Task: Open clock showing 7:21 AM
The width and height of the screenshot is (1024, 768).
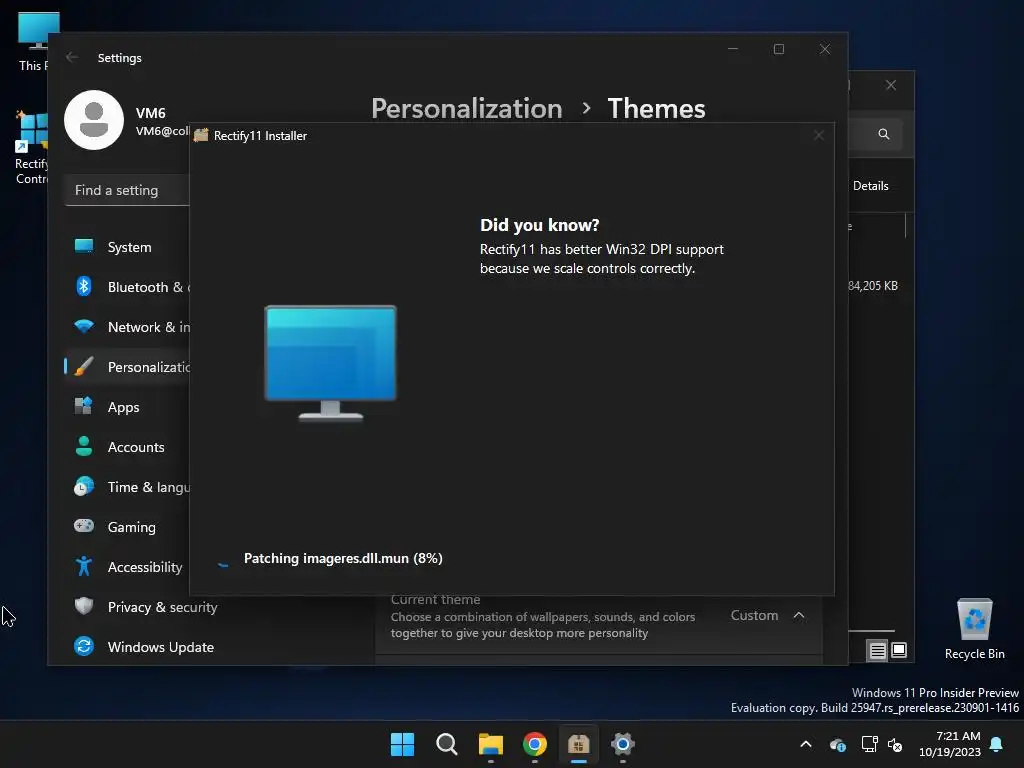Action: pyautogui.click(x=950, y=744)
